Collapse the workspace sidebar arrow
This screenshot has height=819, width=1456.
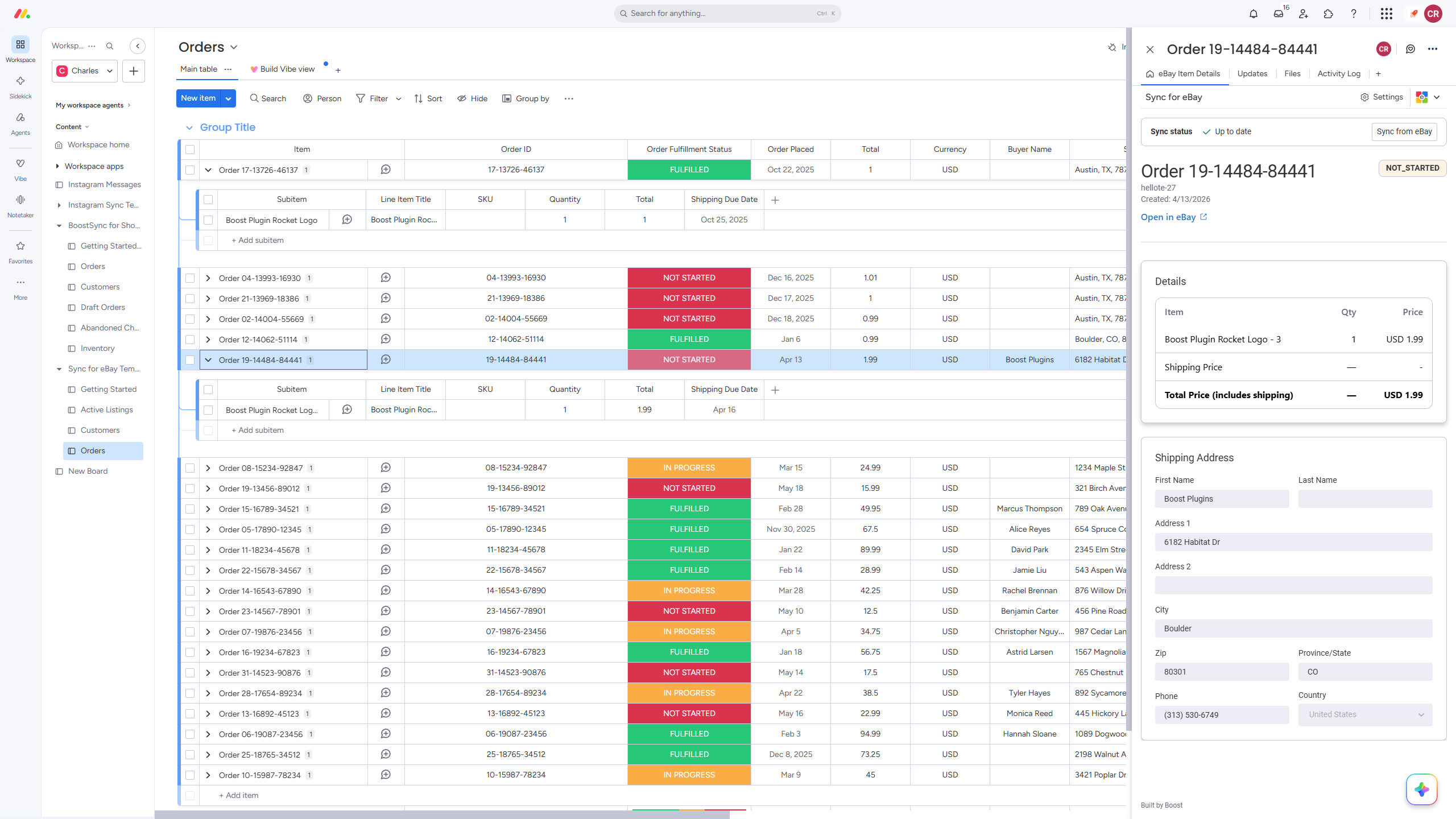[138, 46]
